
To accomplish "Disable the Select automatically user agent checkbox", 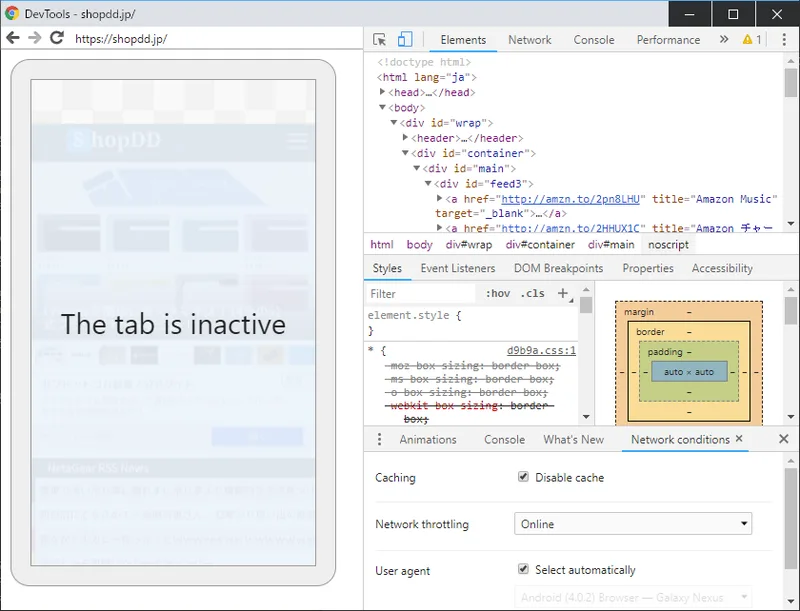I will pos(523,567).
